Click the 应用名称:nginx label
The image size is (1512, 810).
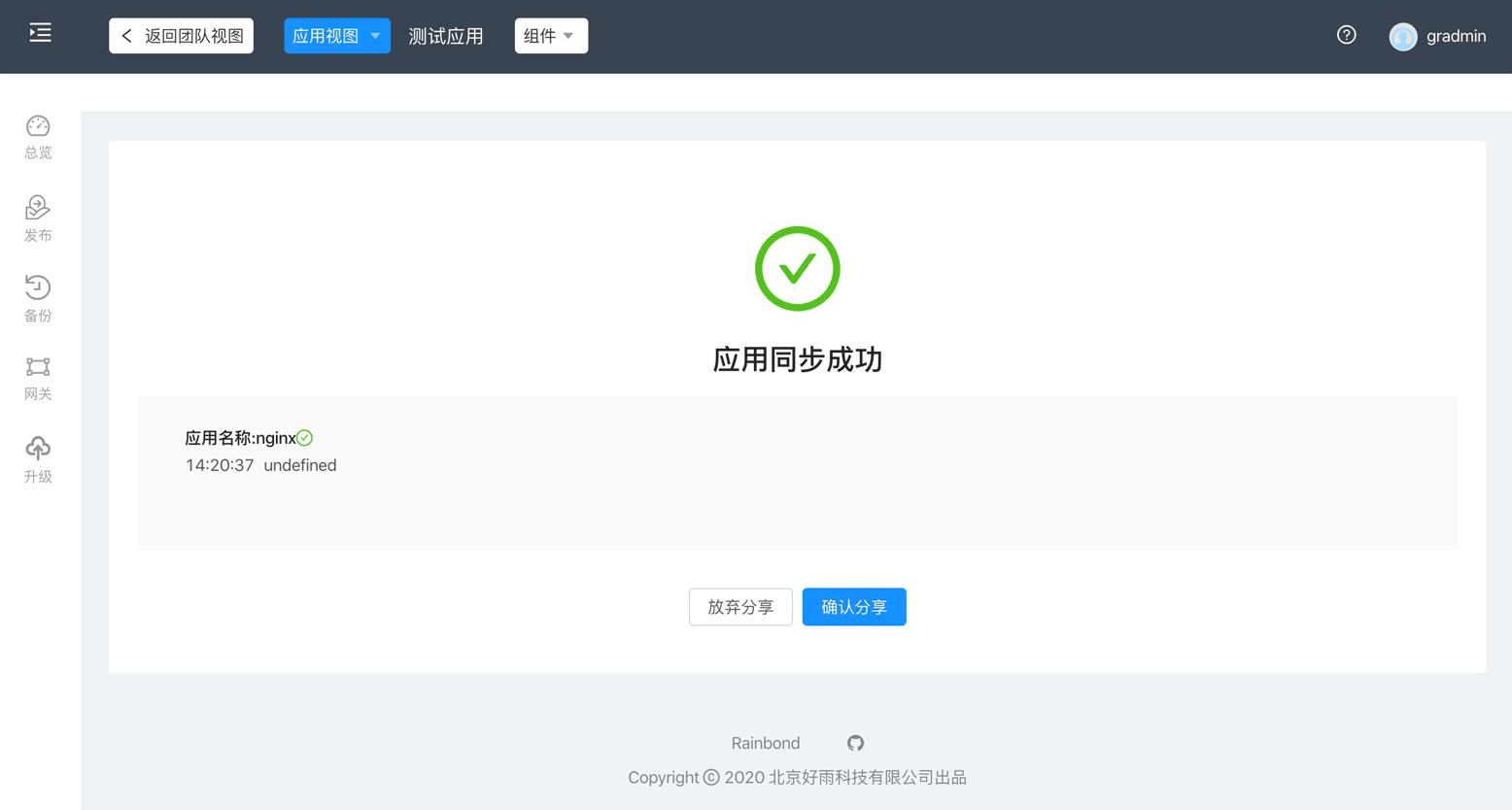[240, 438]
